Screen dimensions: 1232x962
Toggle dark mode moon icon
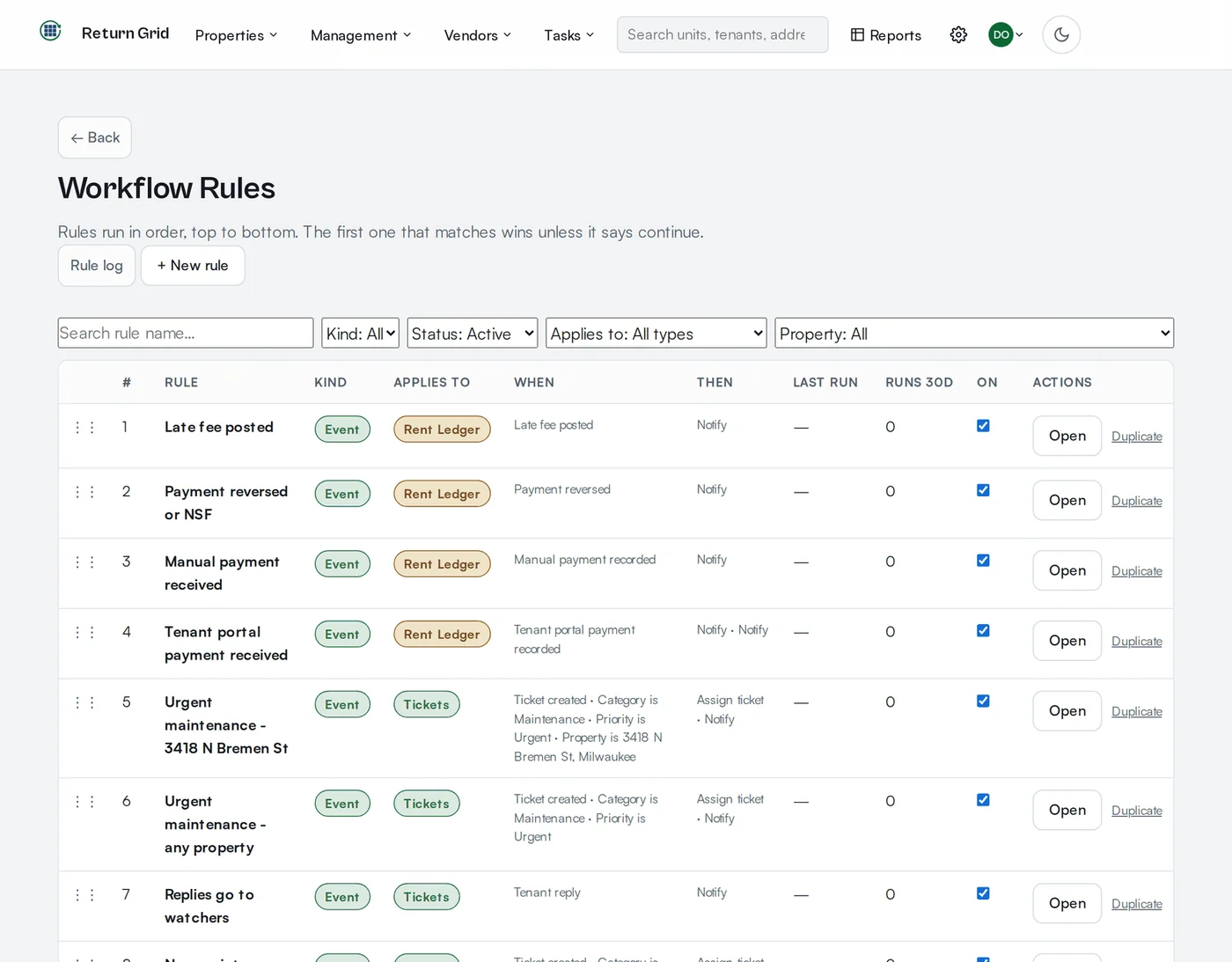(x=1061, y=35)
